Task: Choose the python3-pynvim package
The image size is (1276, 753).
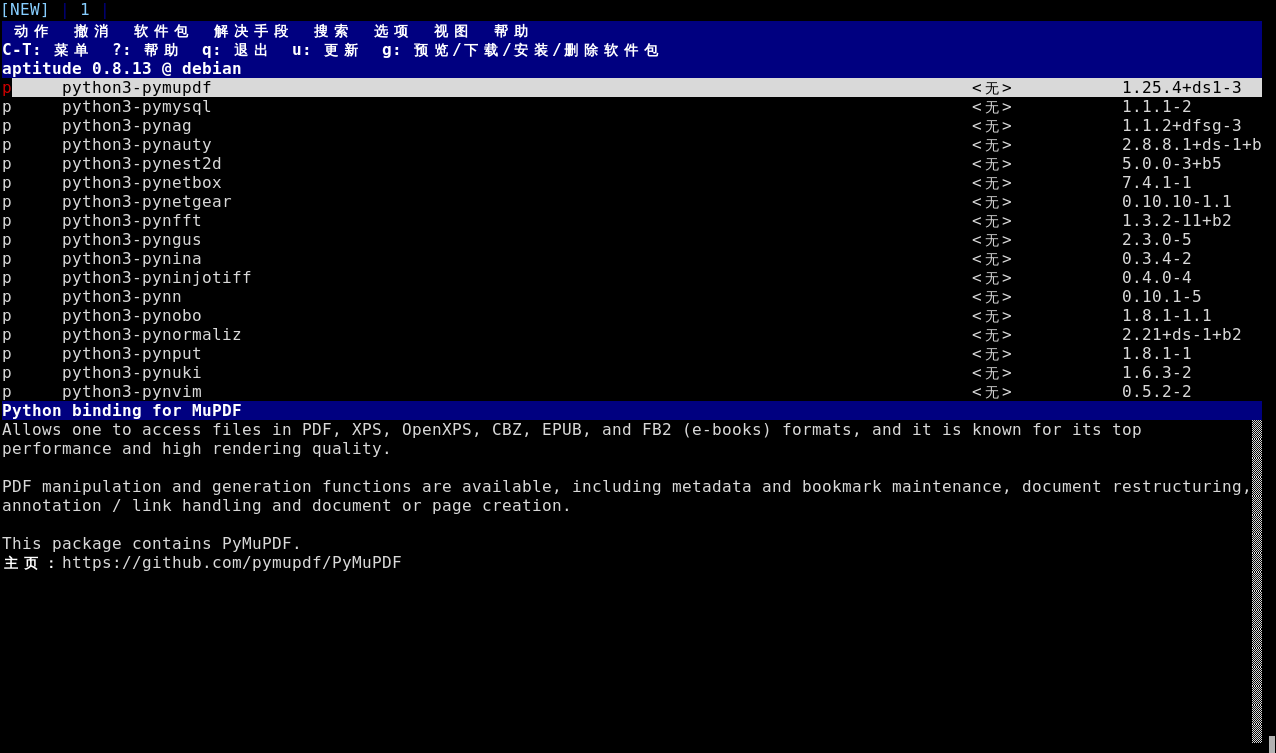Action: (131, 392)
